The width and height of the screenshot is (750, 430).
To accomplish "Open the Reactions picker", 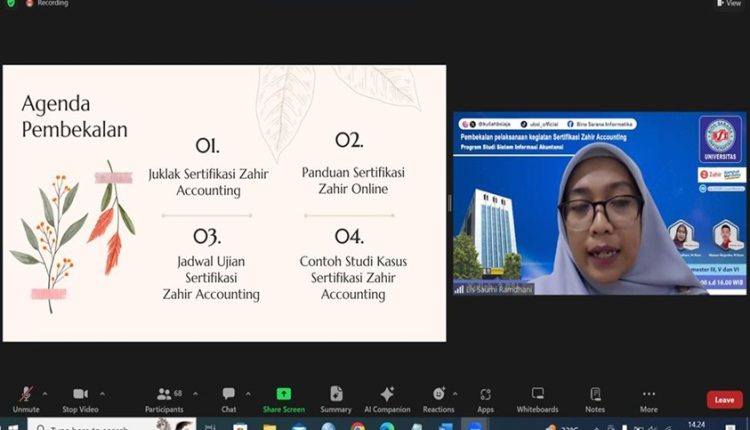I will click(439, 399).
